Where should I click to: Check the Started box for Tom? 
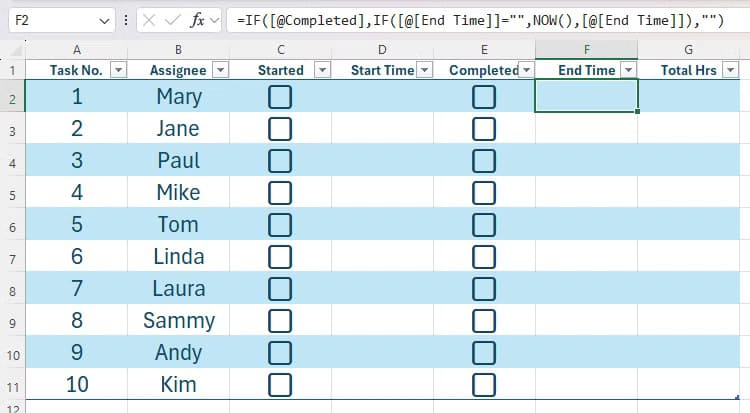tap(280, 225)
